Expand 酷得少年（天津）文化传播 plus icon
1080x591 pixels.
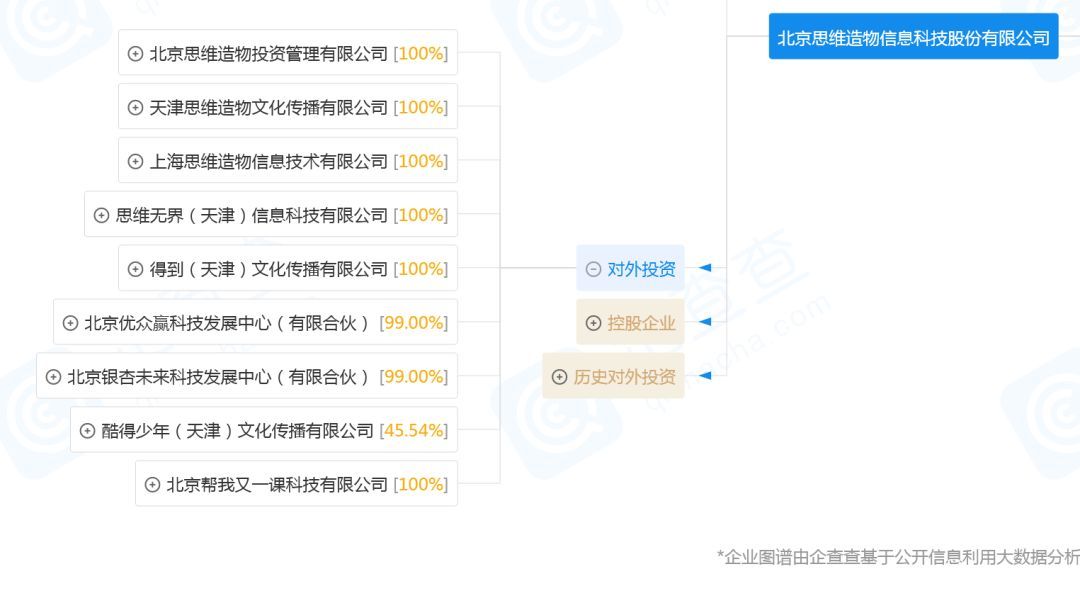[87, 431]
